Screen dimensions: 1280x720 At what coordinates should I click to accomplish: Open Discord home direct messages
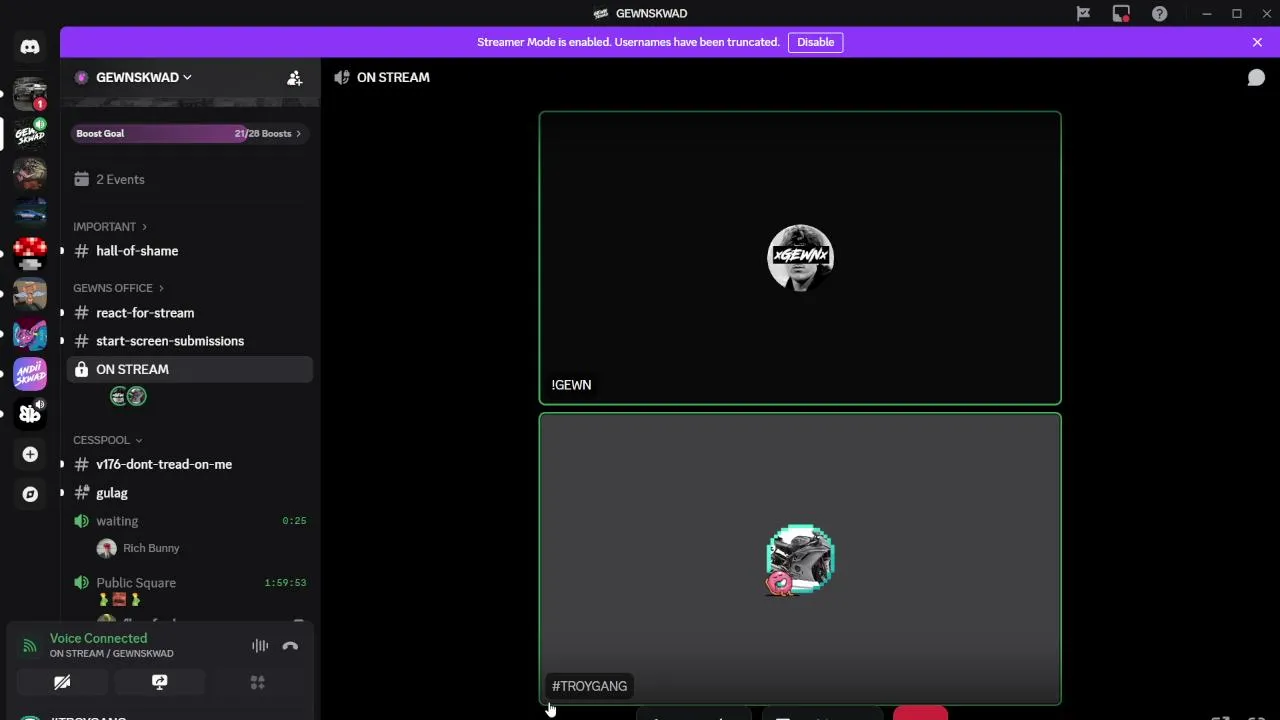(x=30, y=47)
